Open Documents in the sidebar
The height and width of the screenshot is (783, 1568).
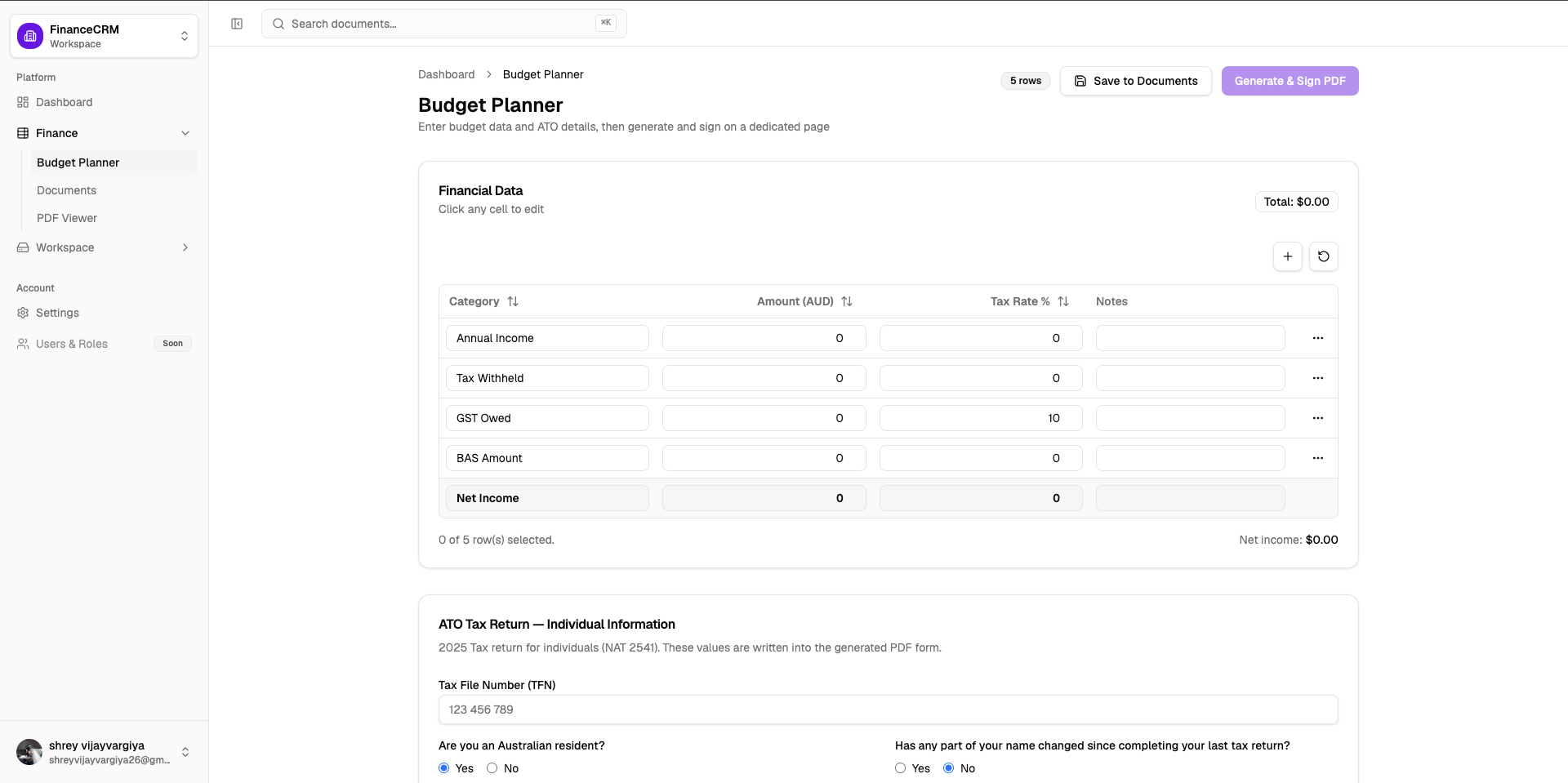tap(114, 190)
